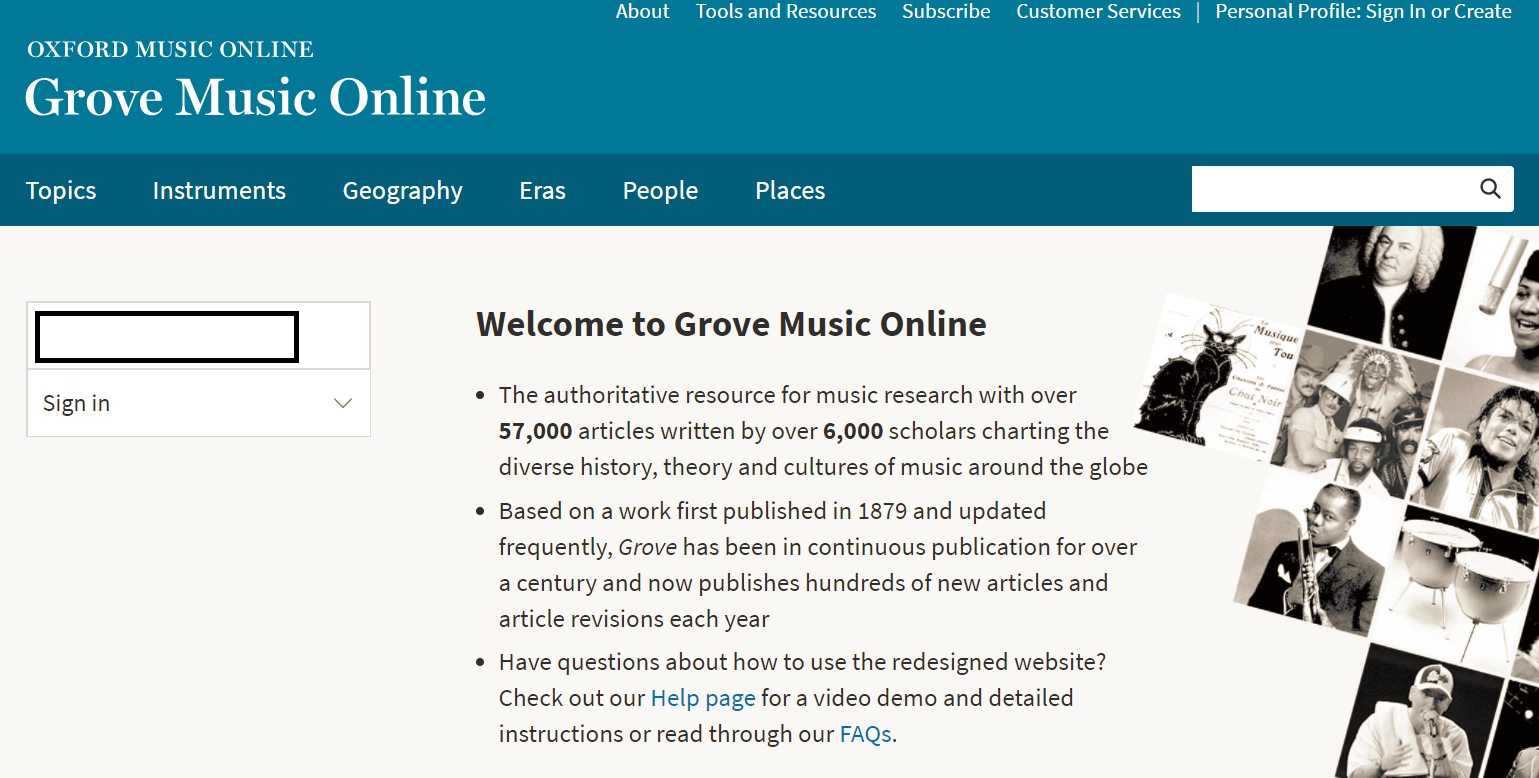1539x778 pixels.
Task: Click the Welcome to Grove Music Online heading
Action: coord(731,323)
